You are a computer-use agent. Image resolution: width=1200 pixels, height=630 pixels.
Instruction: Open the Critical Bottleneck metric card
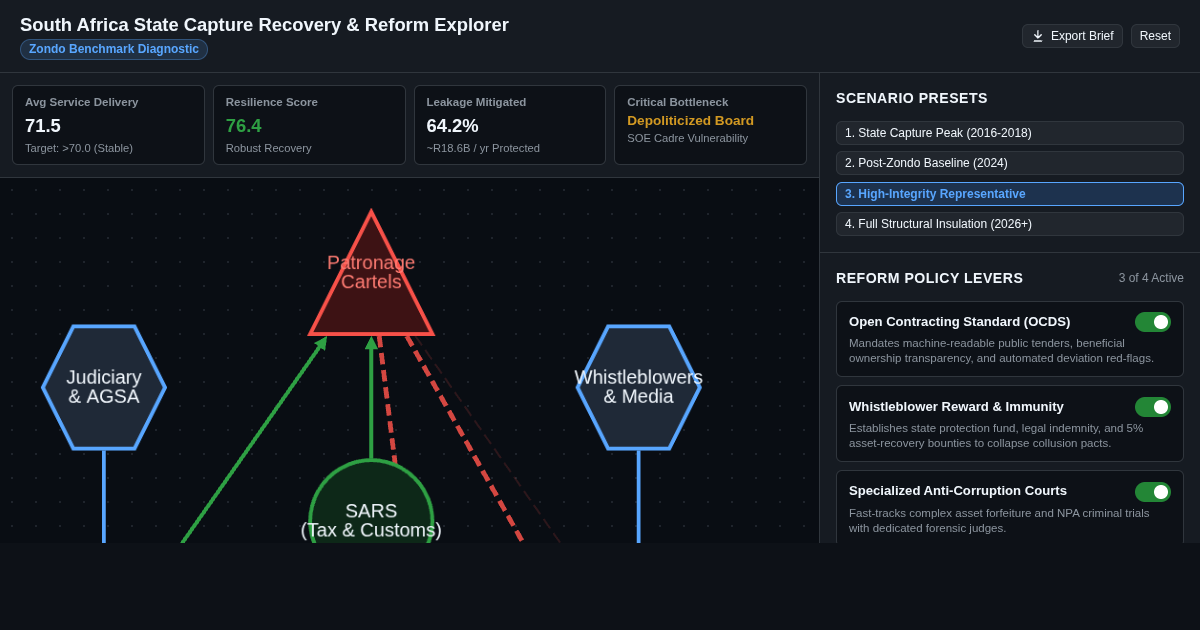pyautogui.click(x=711, y=125)
